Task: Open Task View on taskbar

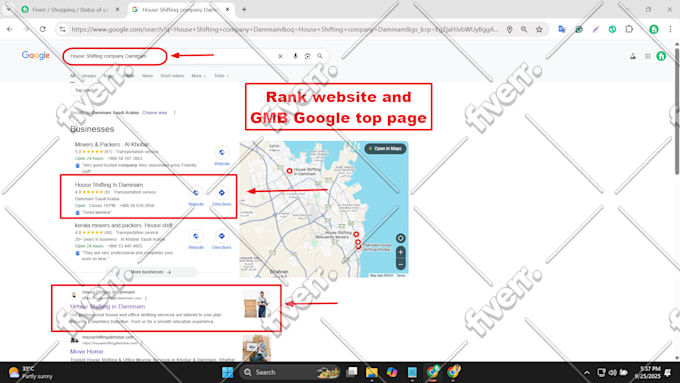Action: 352,372
